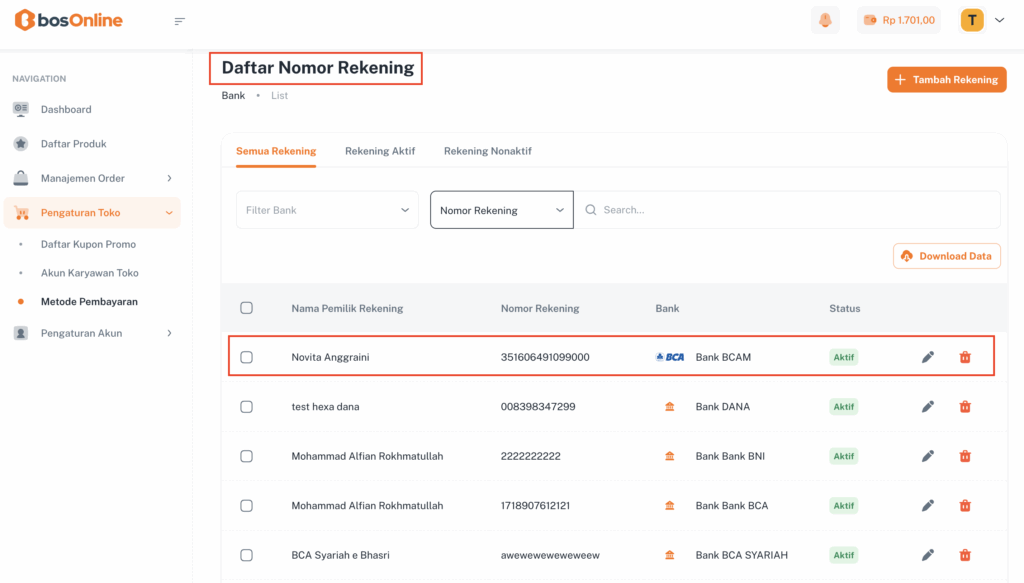1024x583 pixels.
Task: Click trash icon for Bank Bank BNI row
Action: pyautogui.click(x=965, y=456)
